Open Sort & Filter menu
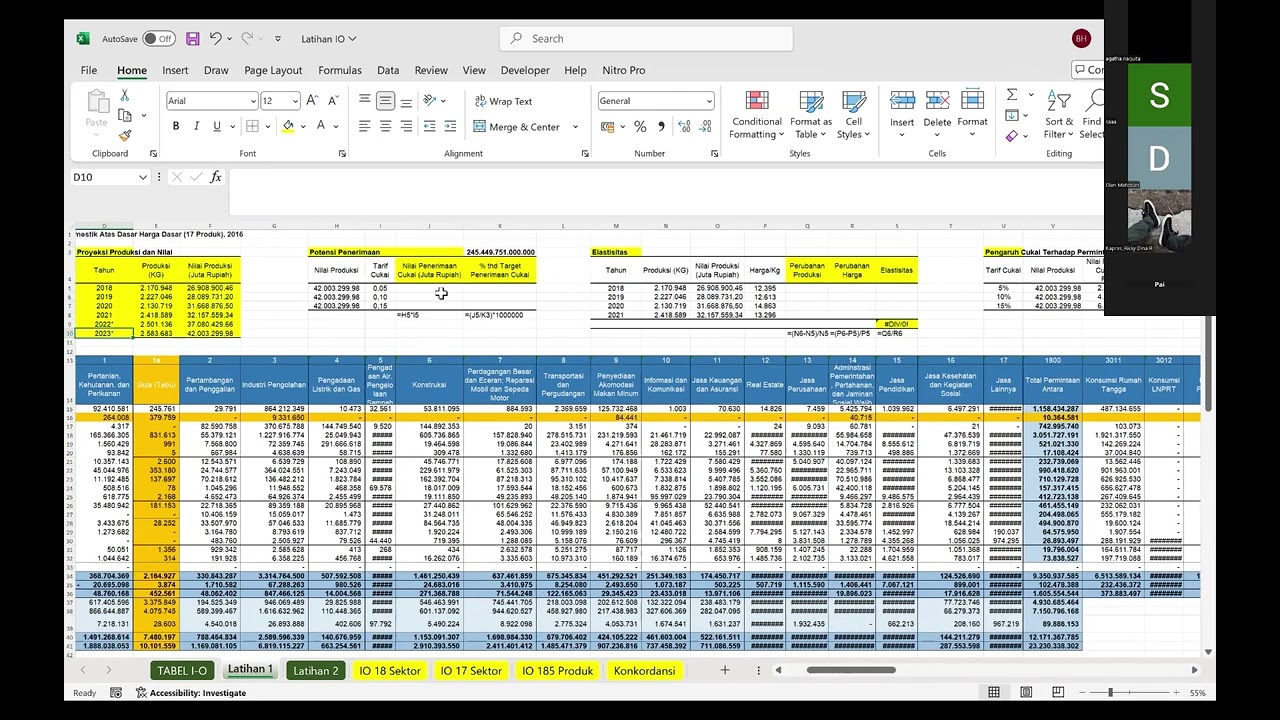 pos(1059,114)
